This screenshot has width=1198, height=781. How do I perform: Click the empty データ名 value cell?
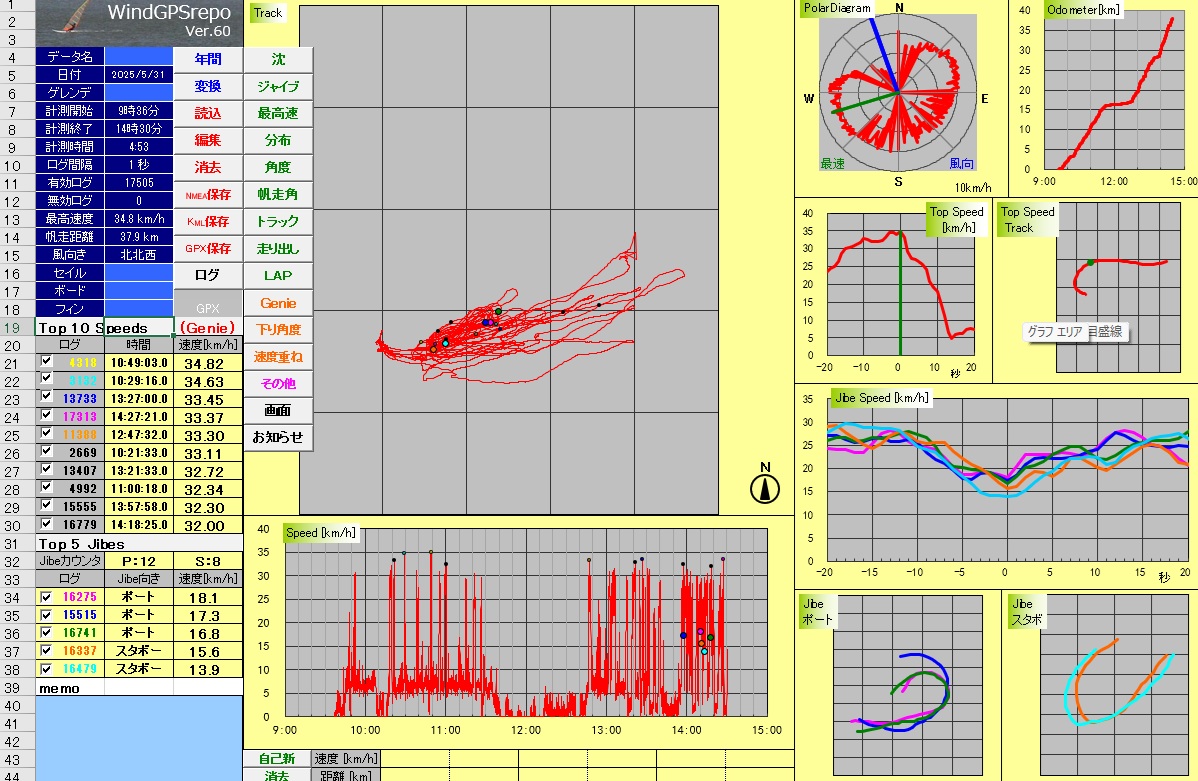[x=139, y=57]
